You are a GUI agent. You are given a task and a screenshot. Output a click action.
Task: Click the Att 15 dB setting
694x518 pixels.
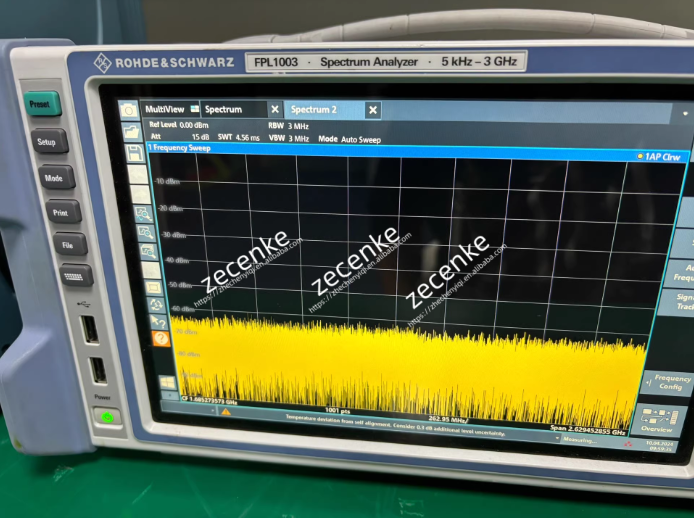tap(180, 137)
